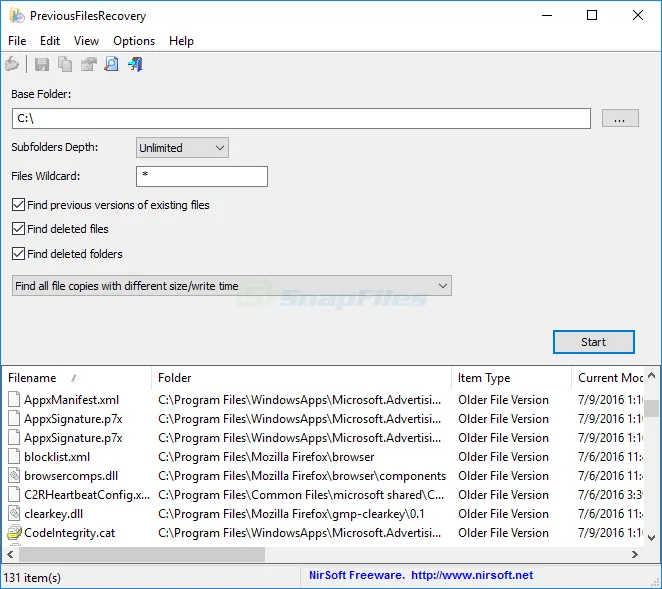This screenshot has width=662, height=589.
Task: Open the file copies comparison mode dropdown
Action: tap(232, 286)
